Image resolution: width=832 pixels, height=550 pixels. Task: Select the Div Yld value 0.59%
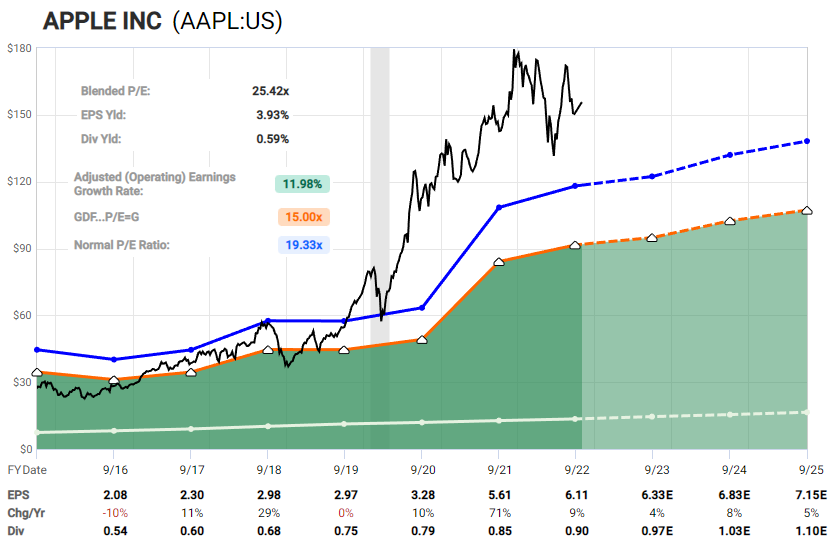coord(272,139)
